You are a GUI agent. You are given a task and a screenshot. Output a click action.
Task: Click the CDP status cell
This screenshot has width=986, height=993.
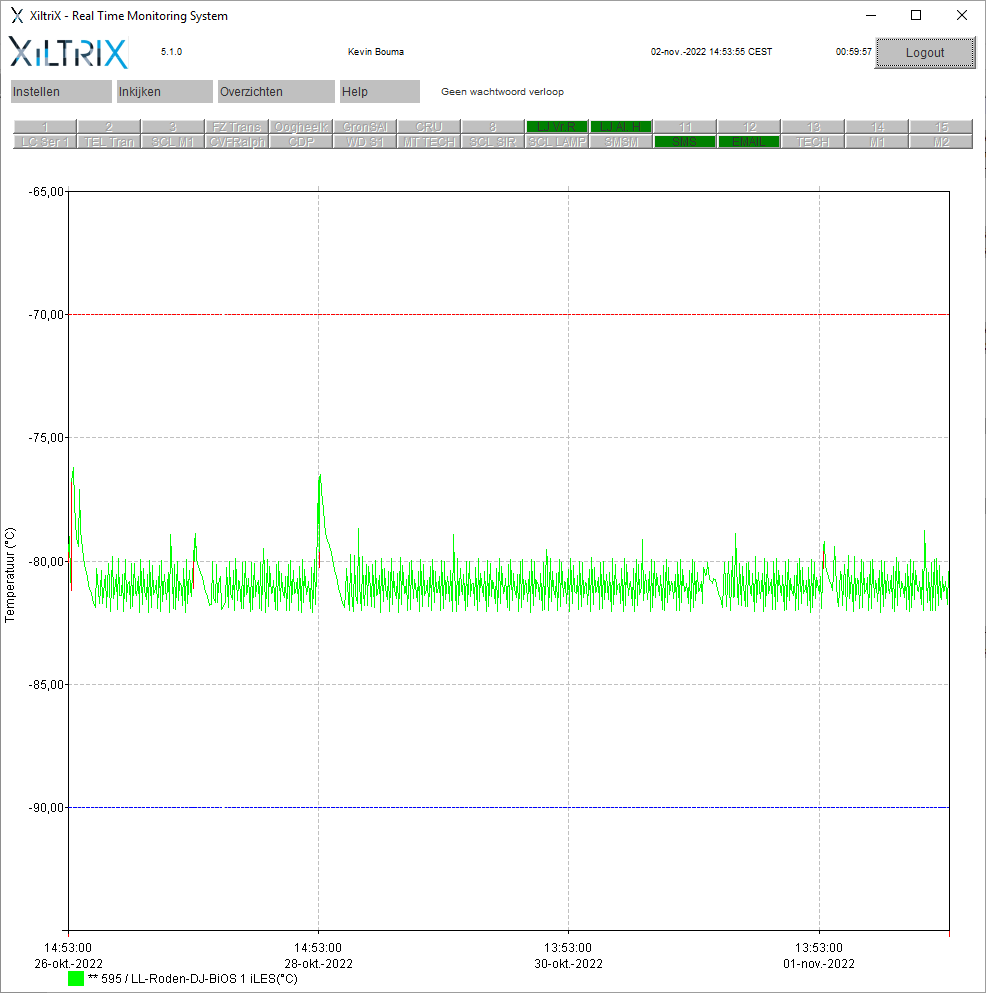[x=301, y=142]
